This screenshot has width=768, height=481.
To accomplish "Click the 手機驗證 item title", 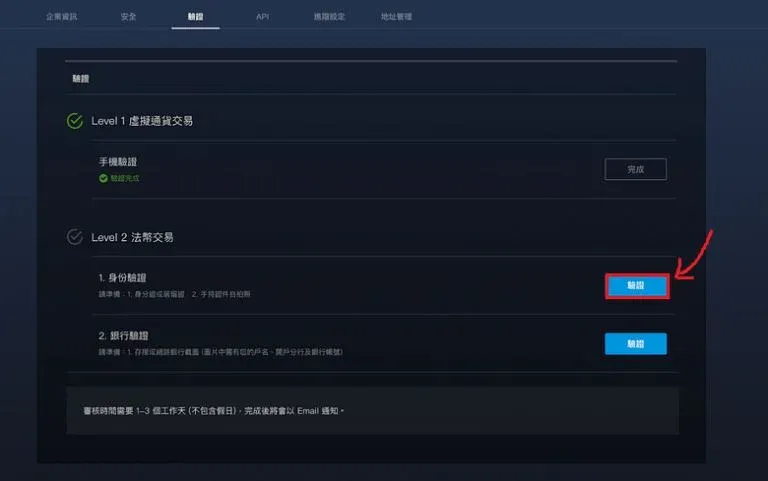I will coord(118,162).
